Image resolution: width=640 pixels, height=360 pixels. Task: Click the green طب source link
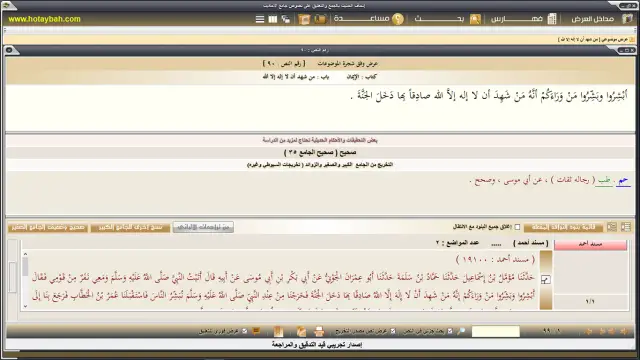pos(604,180)
